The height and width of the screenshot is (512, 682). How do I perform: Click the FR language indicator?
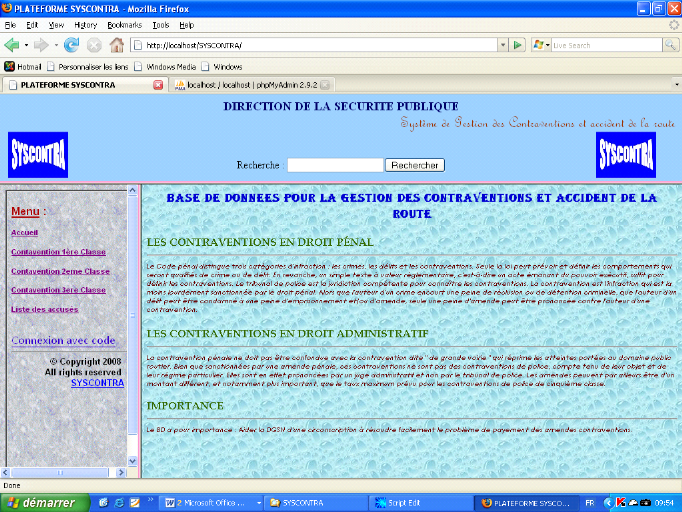[589, 503]
